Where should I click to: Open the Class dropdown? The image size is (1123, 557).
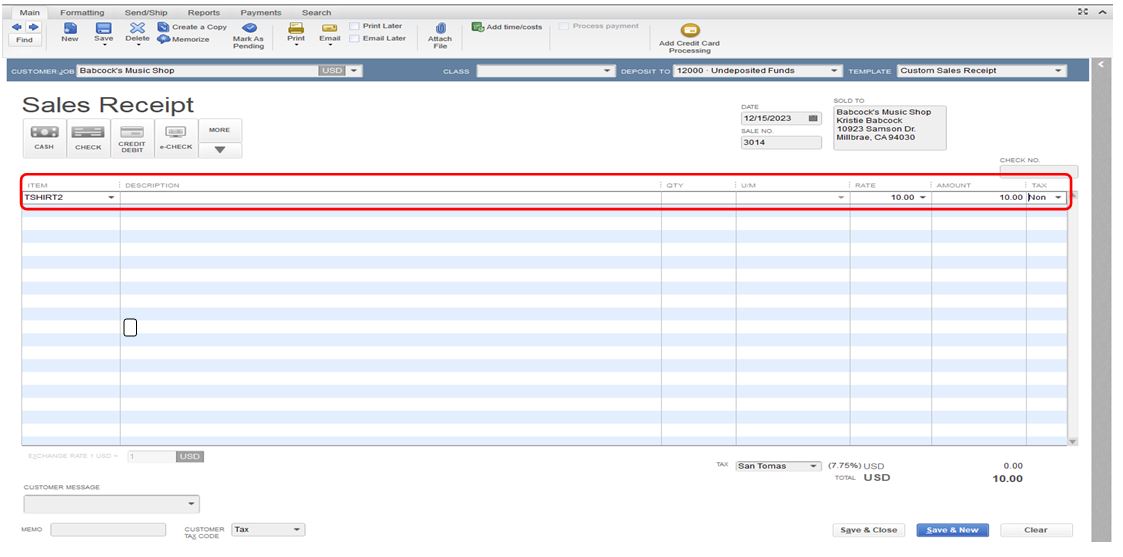tap(608, 71)
